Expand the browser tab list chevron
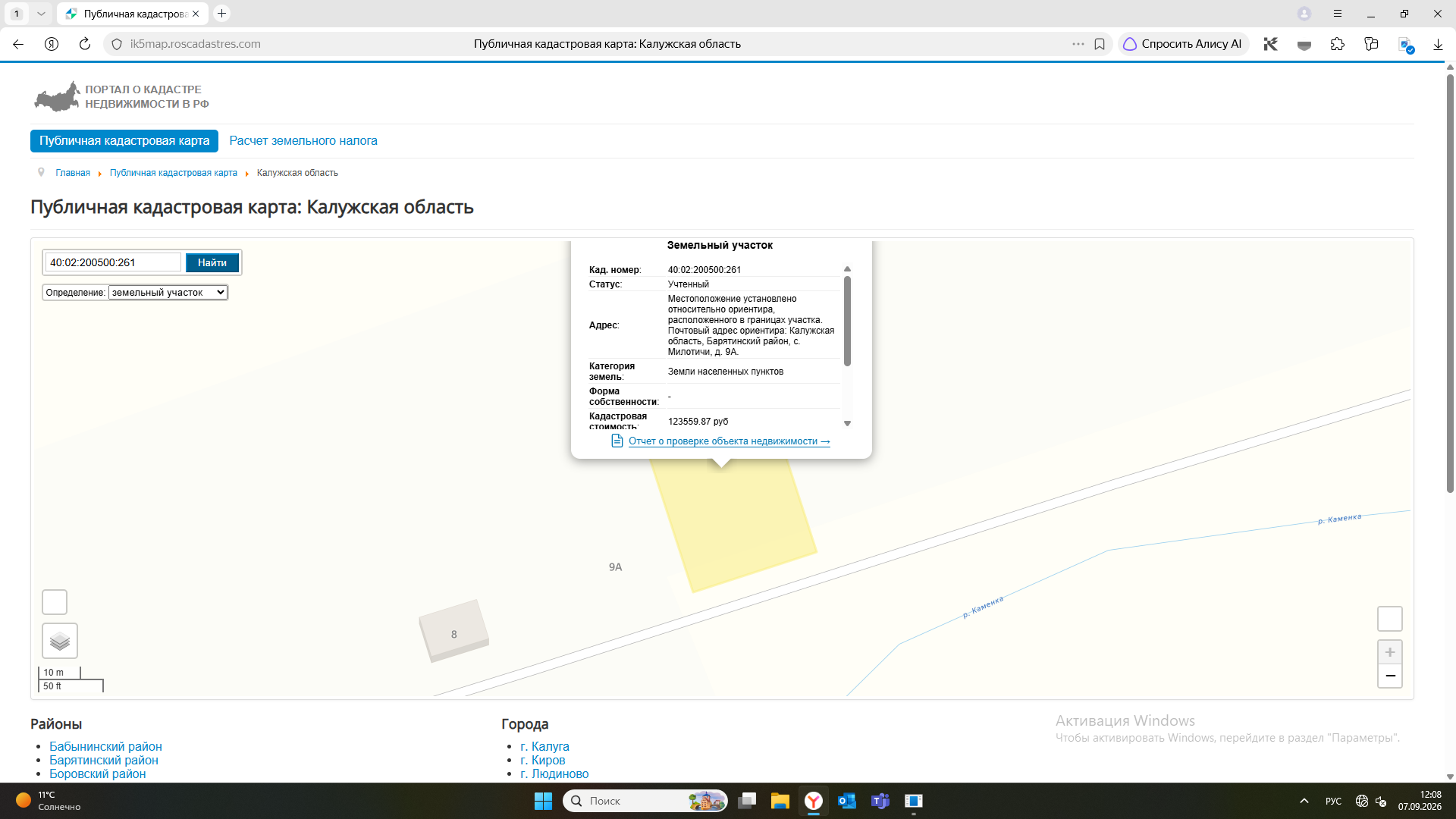 coord(41,14)
